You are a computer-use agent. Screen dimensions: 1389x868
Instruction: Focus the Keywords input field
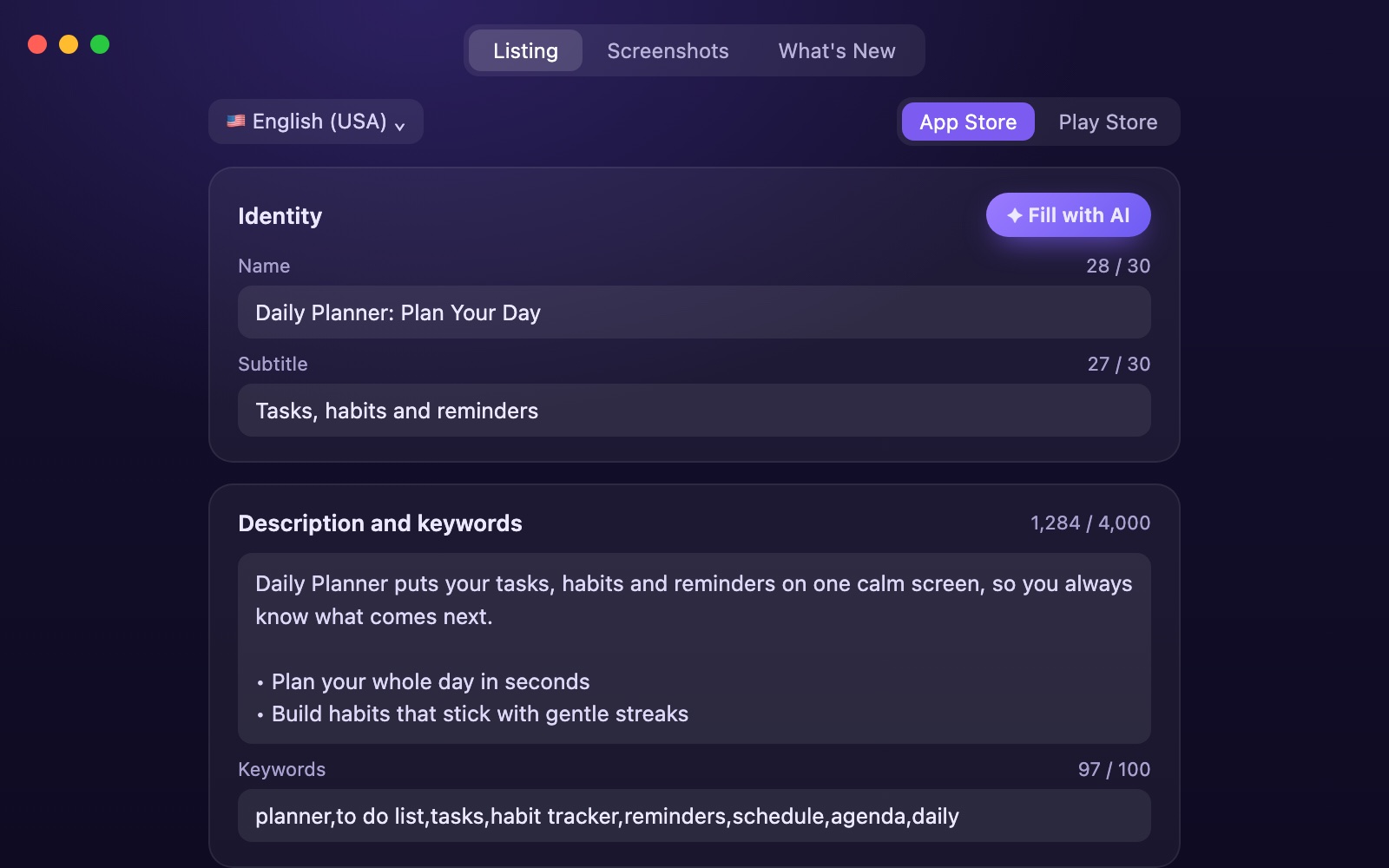[x=694, y=816]
